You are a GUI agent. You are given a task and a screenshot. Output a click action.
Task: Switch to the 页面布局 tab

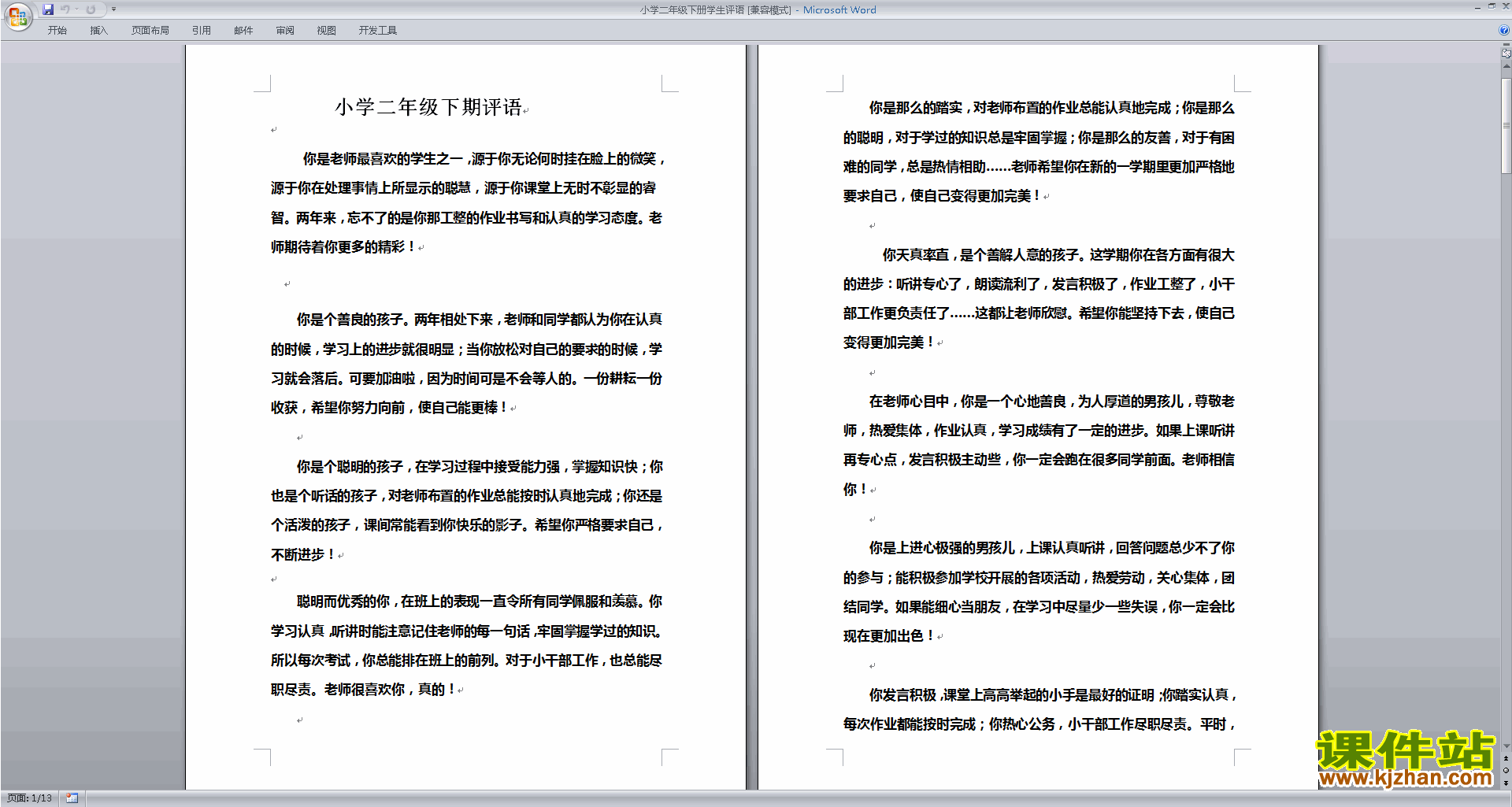click(150, 31)
